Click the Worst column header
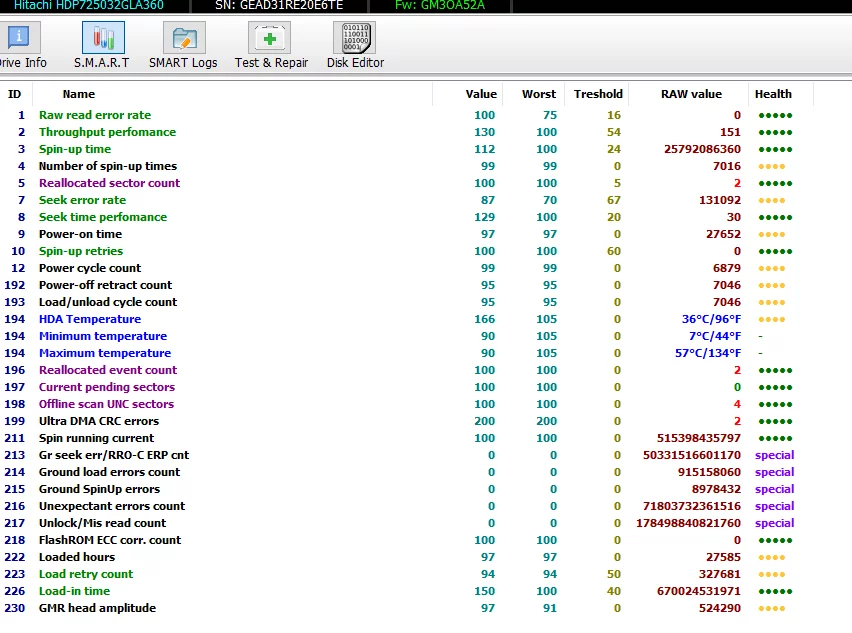Viewport: 852px width, 633px height. point(539,94)
